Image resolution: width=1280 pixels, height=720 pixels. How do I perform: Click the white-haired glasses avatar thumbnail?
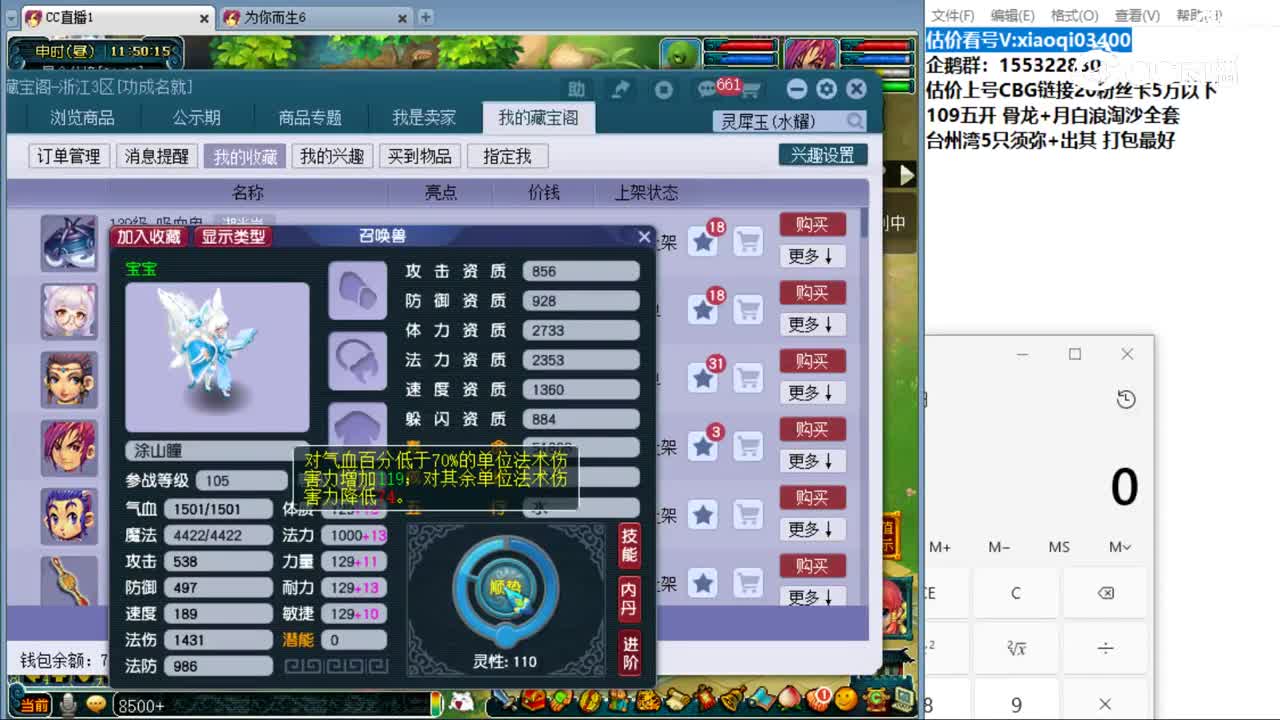coord(69,311)
